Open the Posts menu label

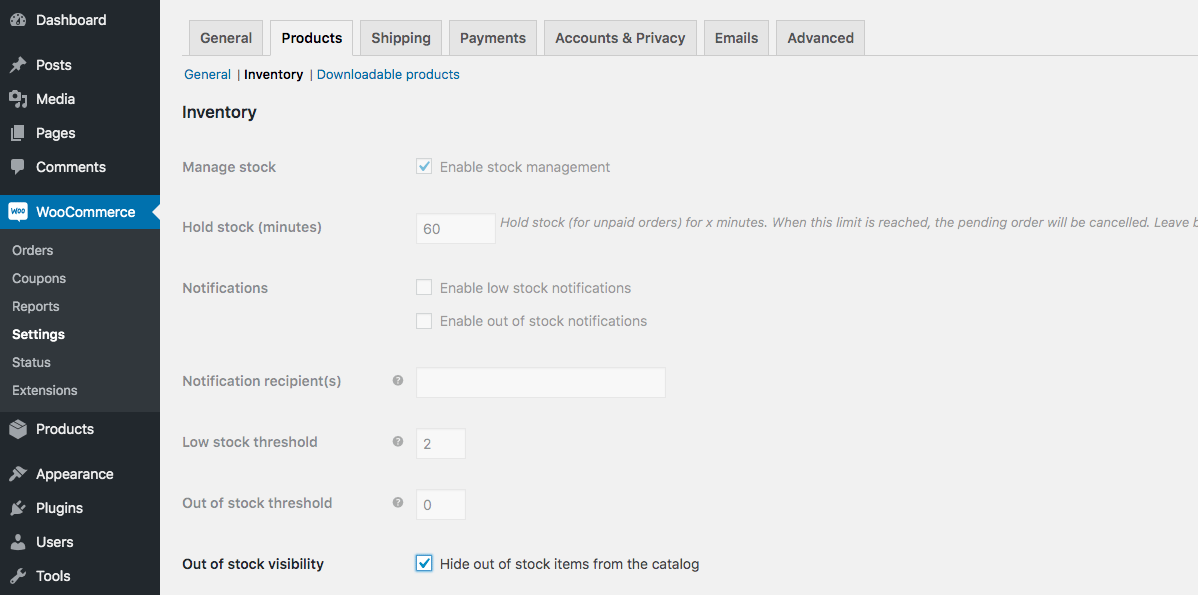click(x=53, y=65)
